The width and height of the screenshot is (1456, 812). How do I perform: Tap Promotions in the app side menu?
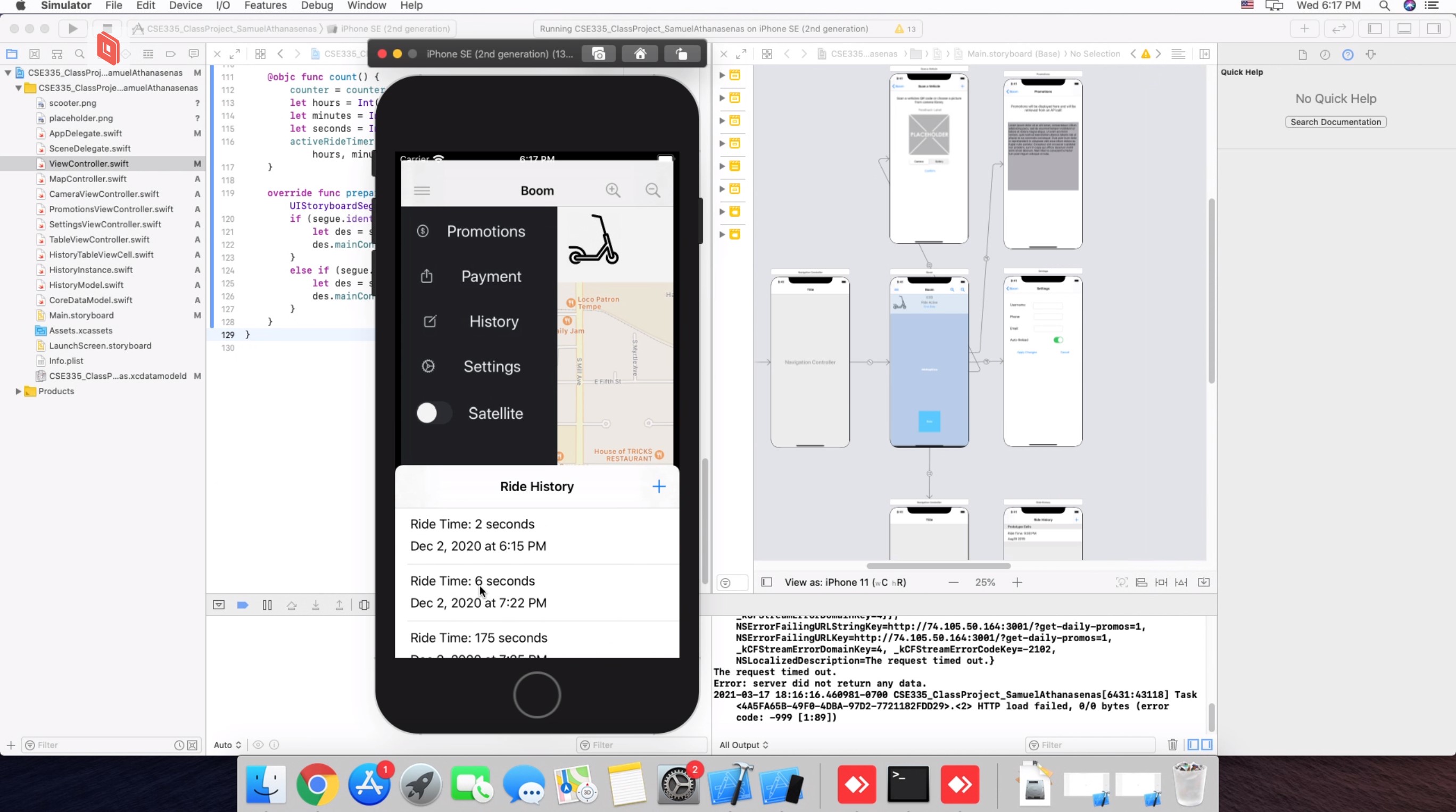(x=485, y=231)
